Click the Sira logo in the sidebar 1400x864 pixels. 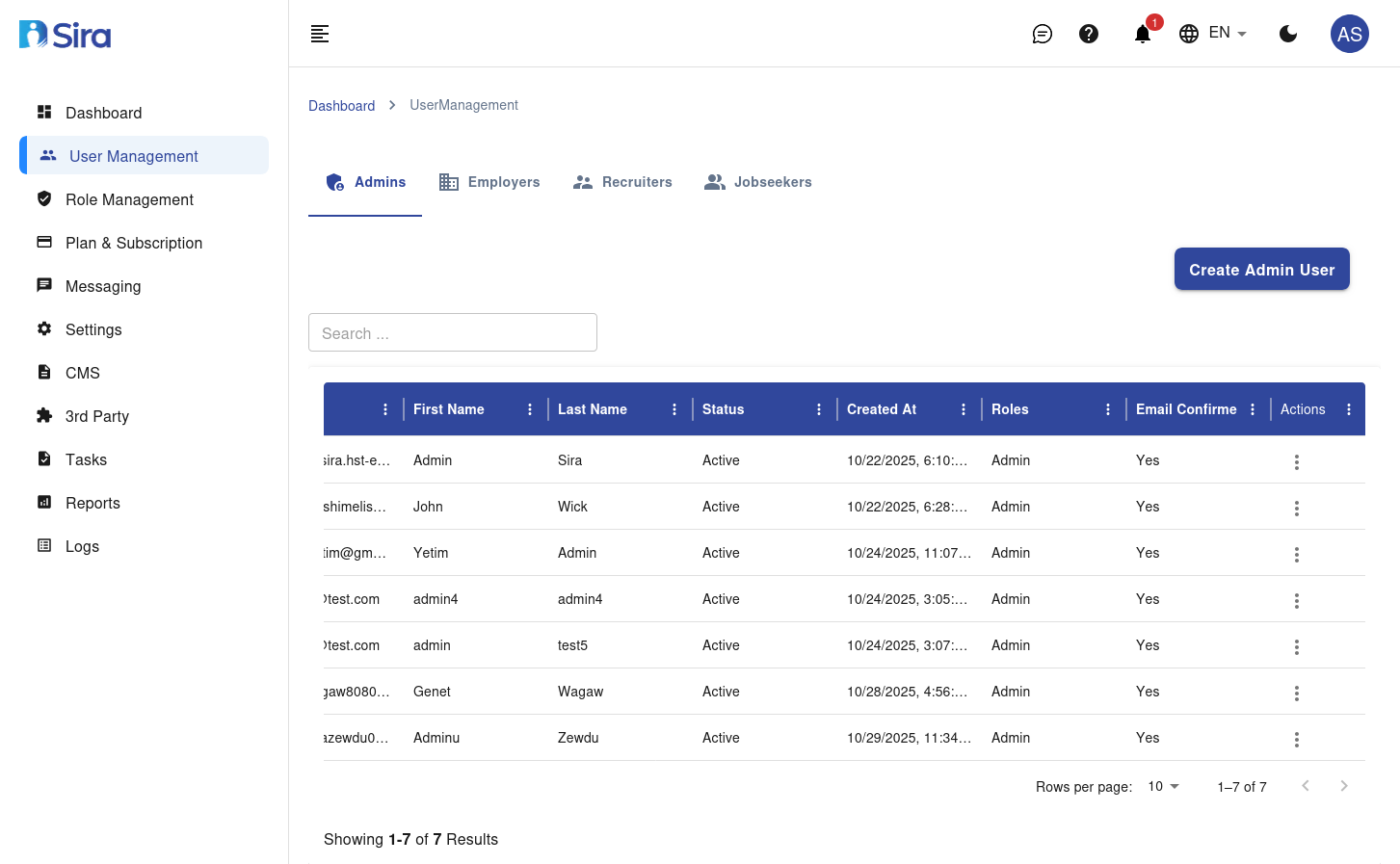click(x=65, y=34)
